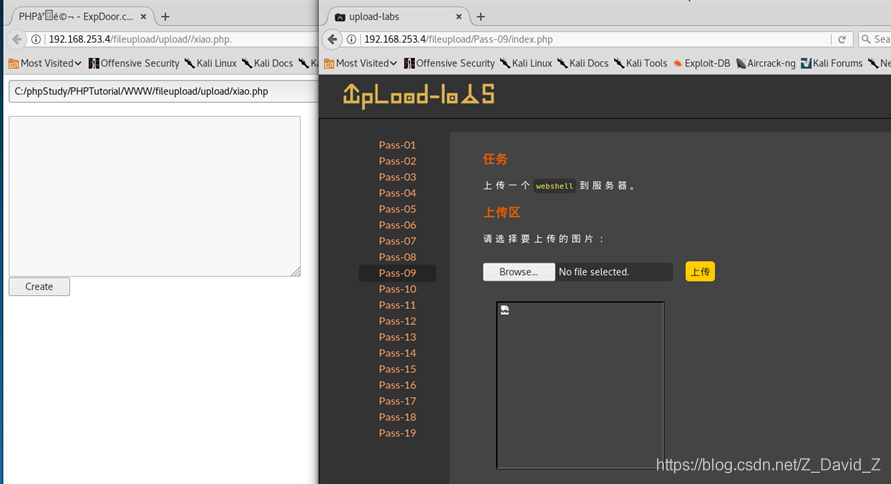
Task: Select Pass-10 in sidebar
Action: pos(397,289)
